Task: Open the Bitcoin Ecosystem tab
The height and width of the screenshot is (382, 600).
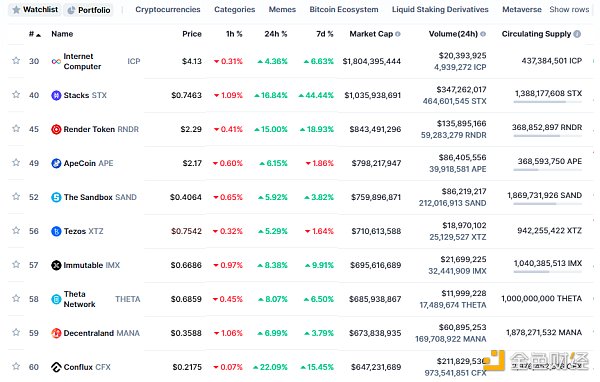Action: (344, 10)
